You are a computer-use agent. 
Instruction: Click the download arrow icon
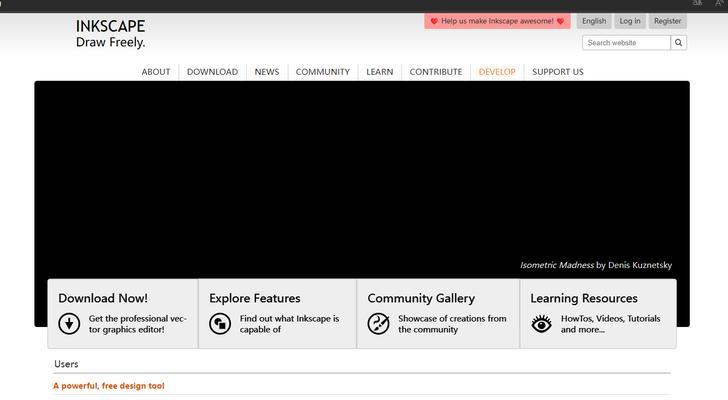[69, 323]
